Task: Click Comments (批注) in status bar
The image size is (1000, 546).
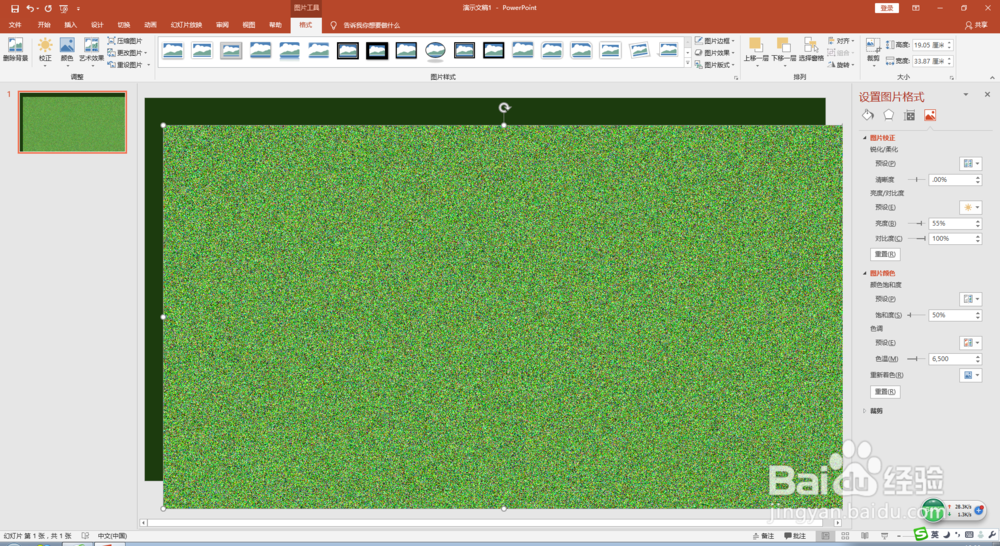Action: (795, 536)
